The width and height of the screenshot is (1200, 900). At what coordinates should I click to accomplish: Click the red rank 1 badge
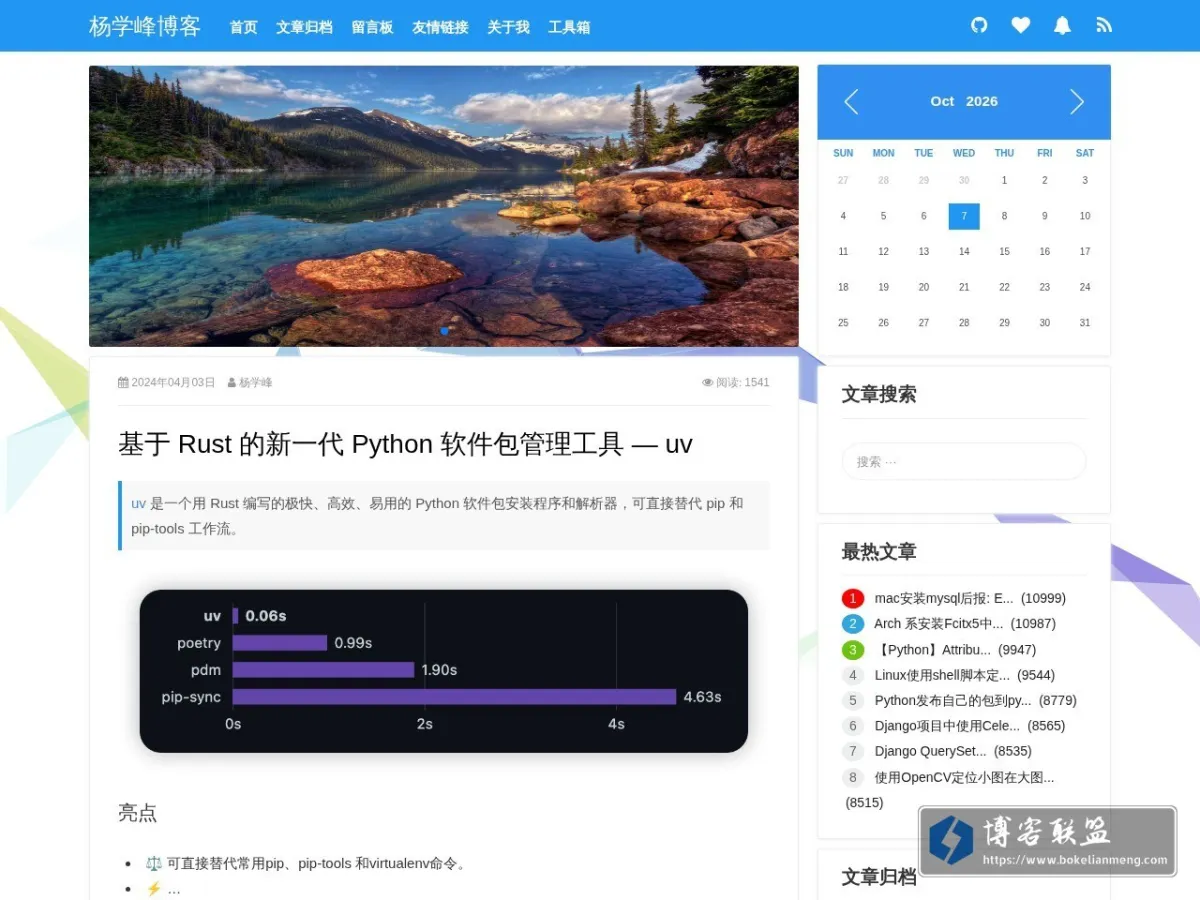pyautogui.click(x=852, y=598)
